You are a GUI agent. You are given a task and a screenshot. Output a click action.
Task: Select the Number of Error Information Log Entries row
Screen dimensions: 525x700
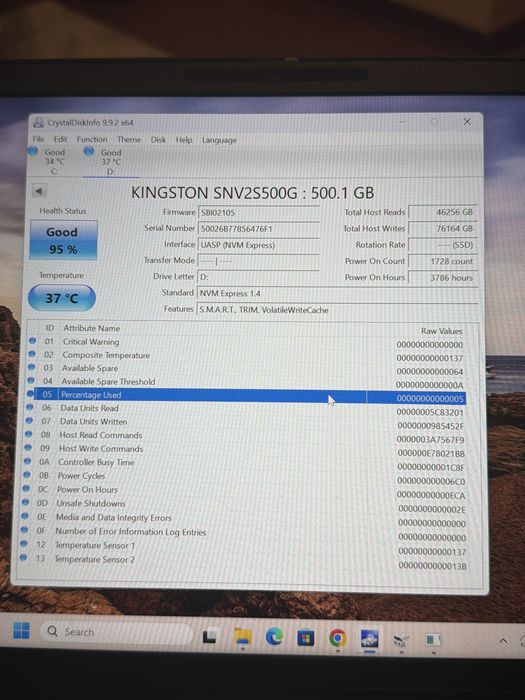[x=244, y=533]
